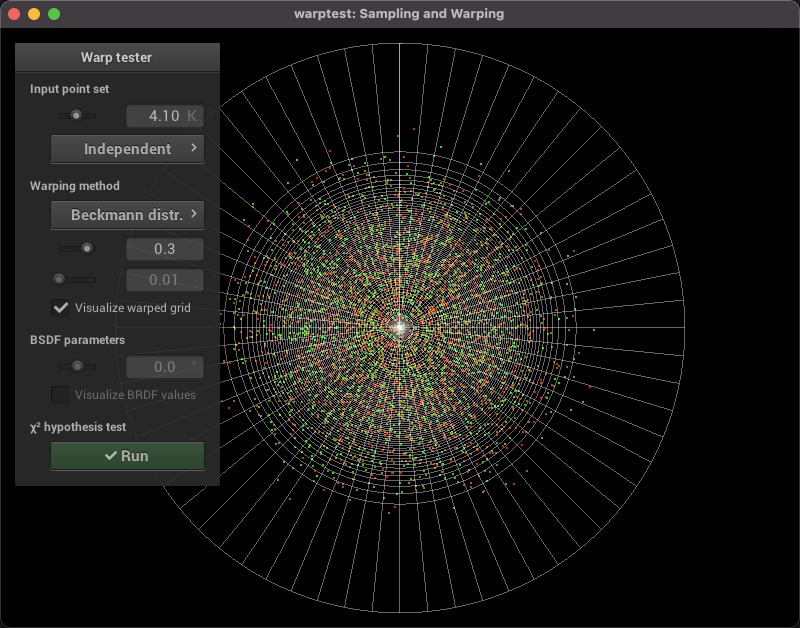800x628 pixels.
Task: Adjust the Input point set slider
Action: pyautogui.click(x=76, y=116)
